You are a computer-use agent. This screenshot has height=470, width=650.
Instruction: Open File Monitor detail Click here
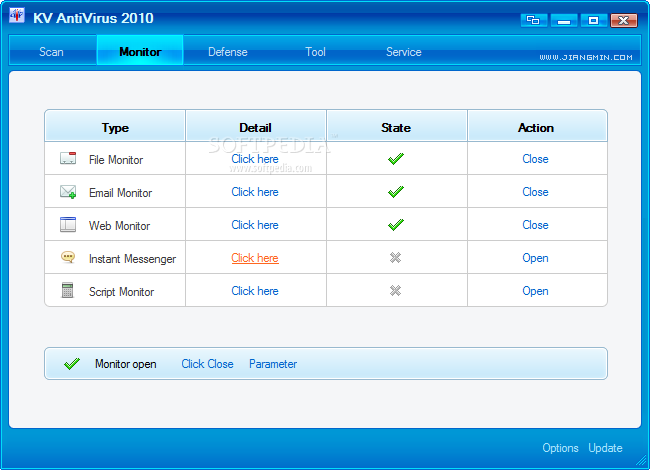[255, 159]
